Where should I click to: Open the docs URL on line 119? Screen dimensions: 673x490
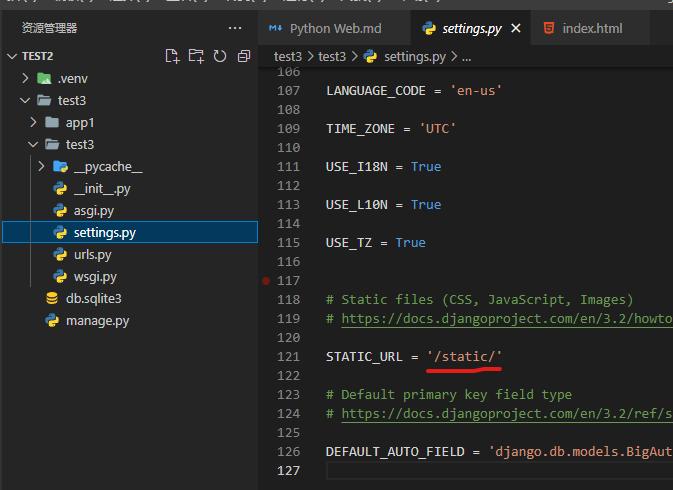coord(507,319)
